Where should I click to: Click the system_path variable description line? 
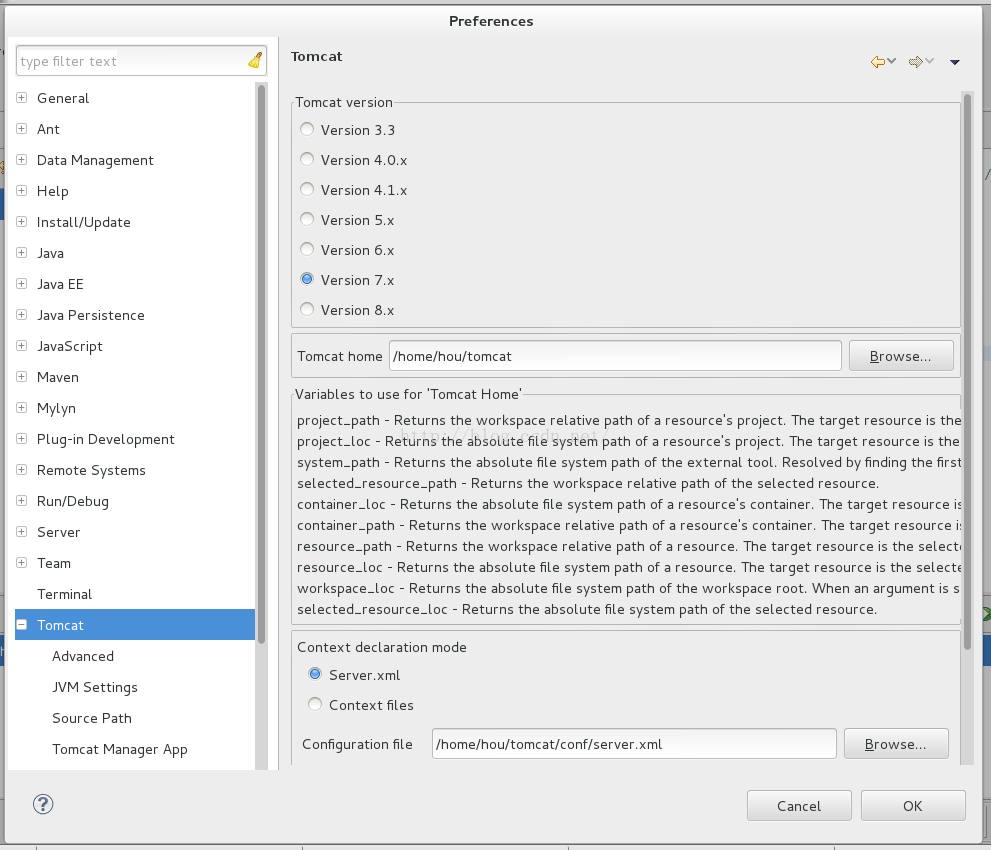coord(629,462)
